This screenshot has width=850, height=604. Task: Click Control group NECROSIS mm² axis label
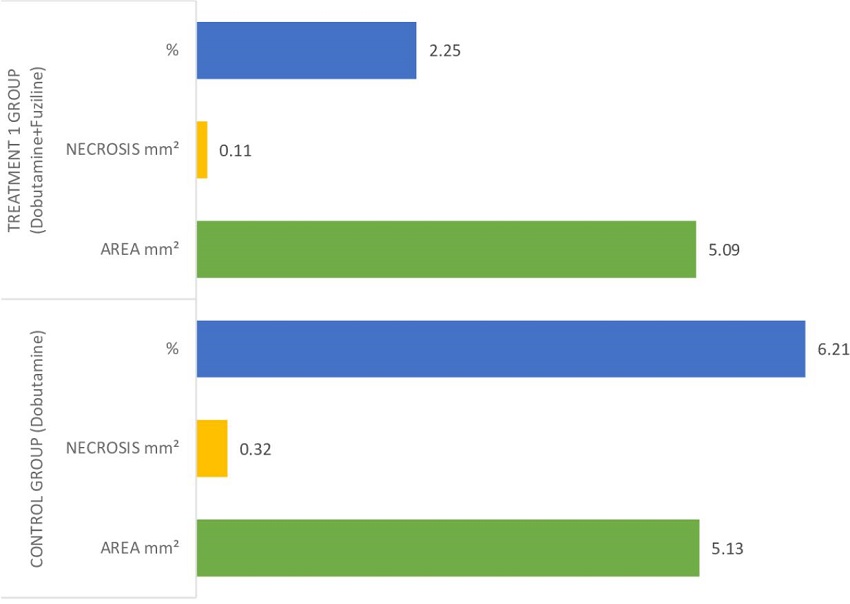click(x=122, y=449)
